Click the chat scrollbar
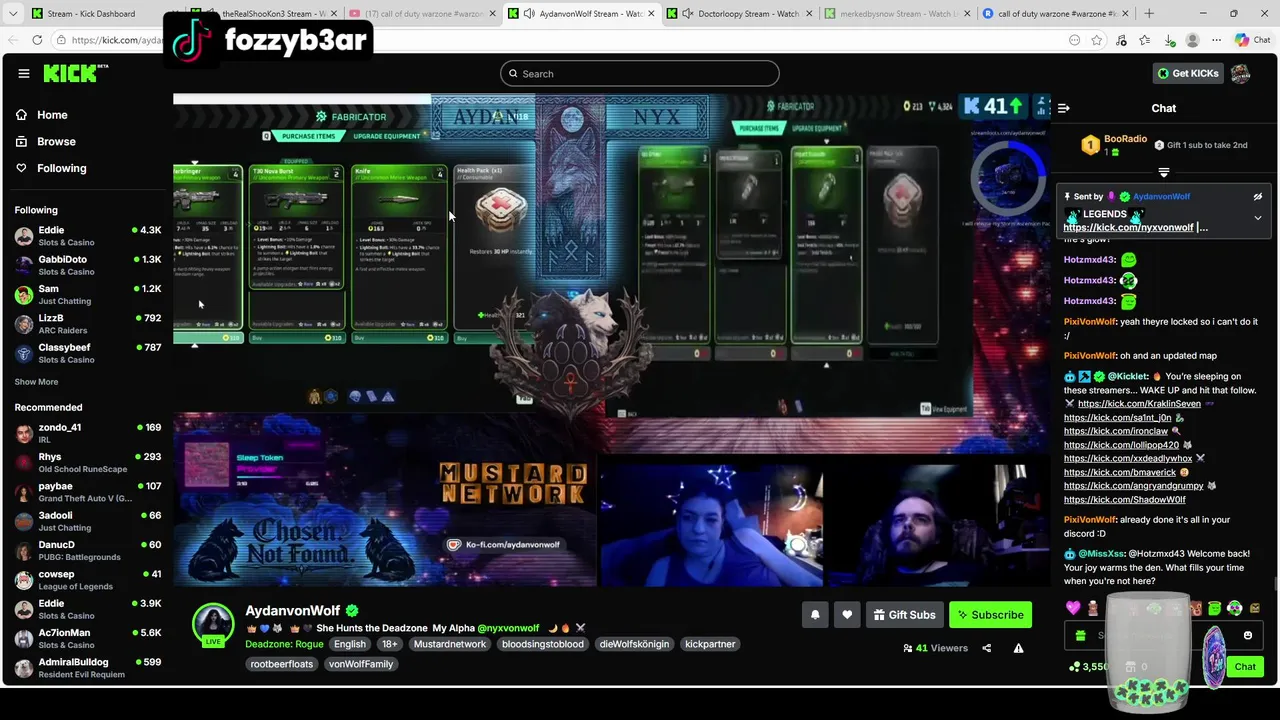 coord(1275,585)
